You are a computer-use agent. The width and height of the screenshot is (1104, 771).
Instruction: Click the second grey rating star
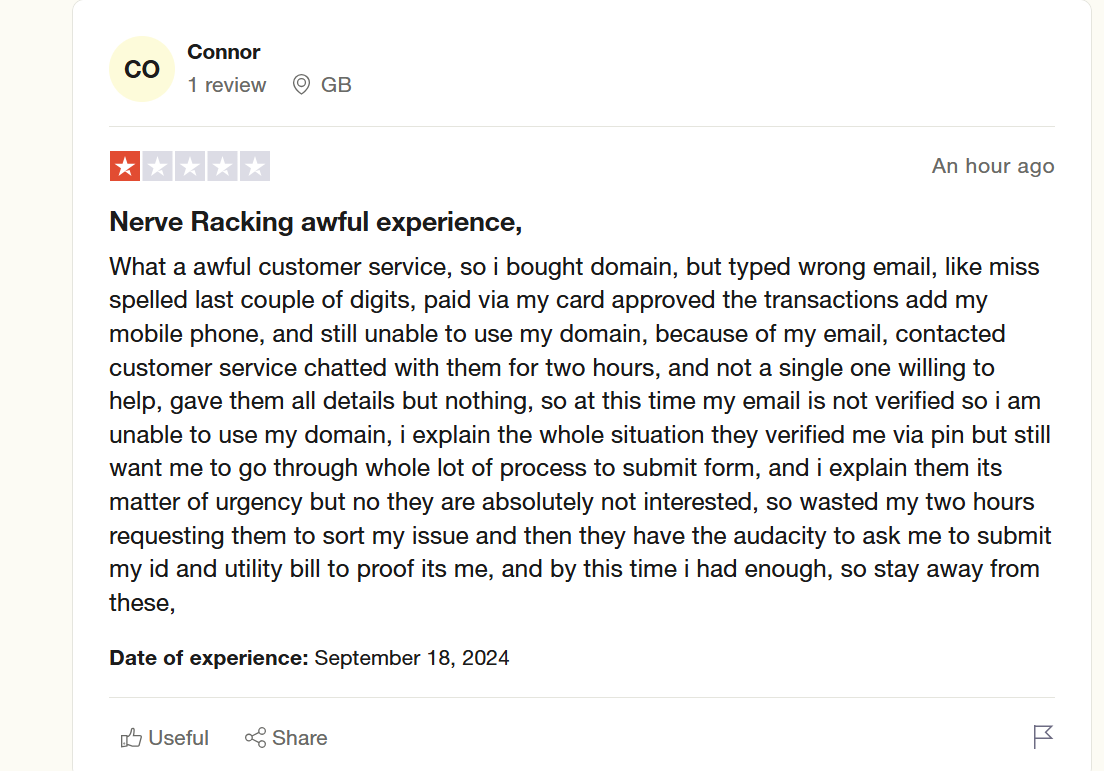tap(157, 166)
